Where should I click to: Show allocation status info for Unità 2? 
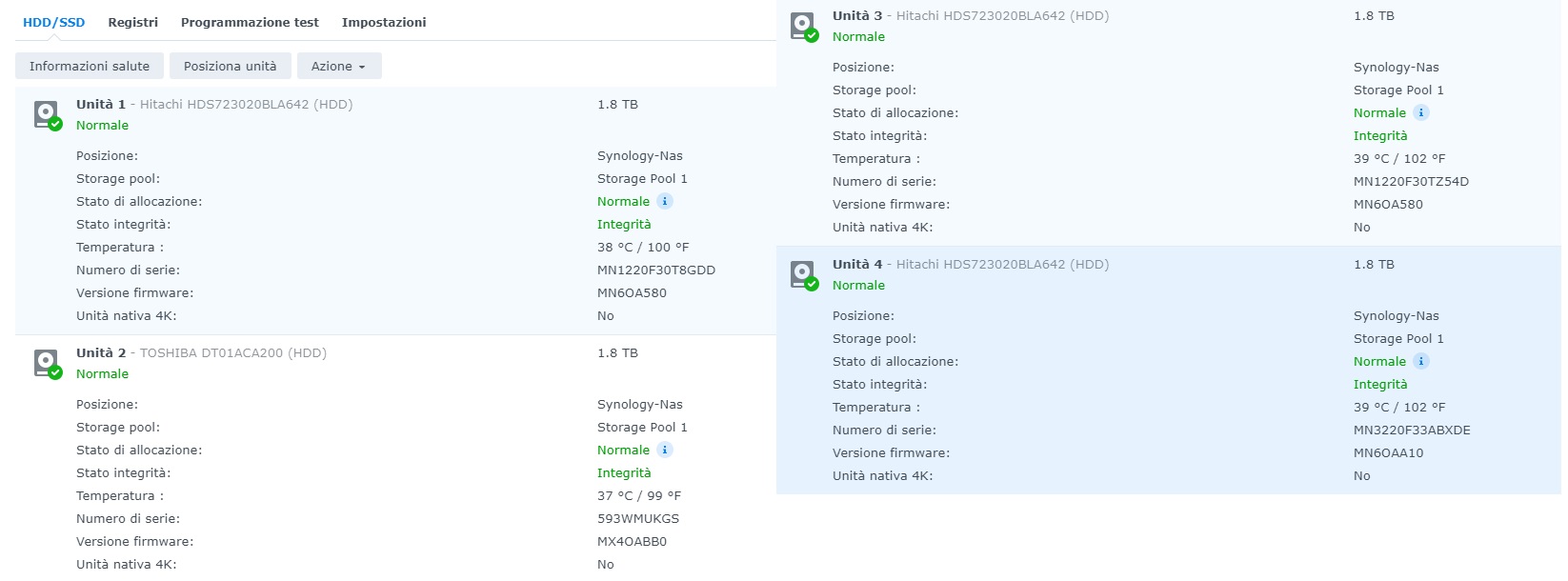click(665, 450)
